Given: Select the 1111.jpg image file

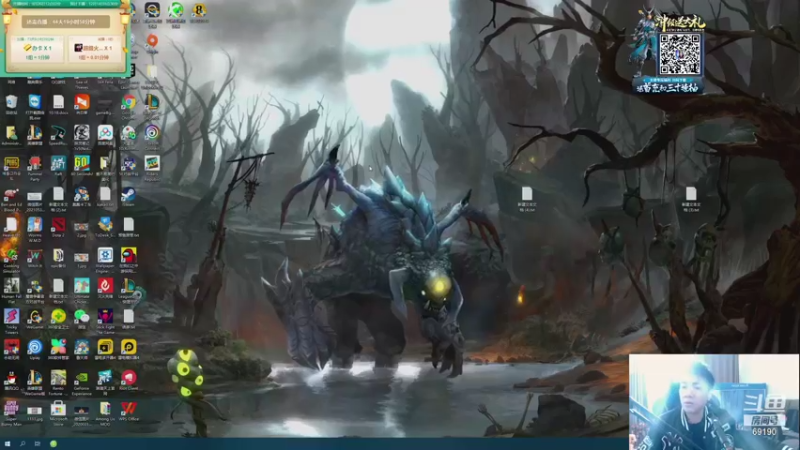Looking at the screenshot, I should tap(35, 410).
